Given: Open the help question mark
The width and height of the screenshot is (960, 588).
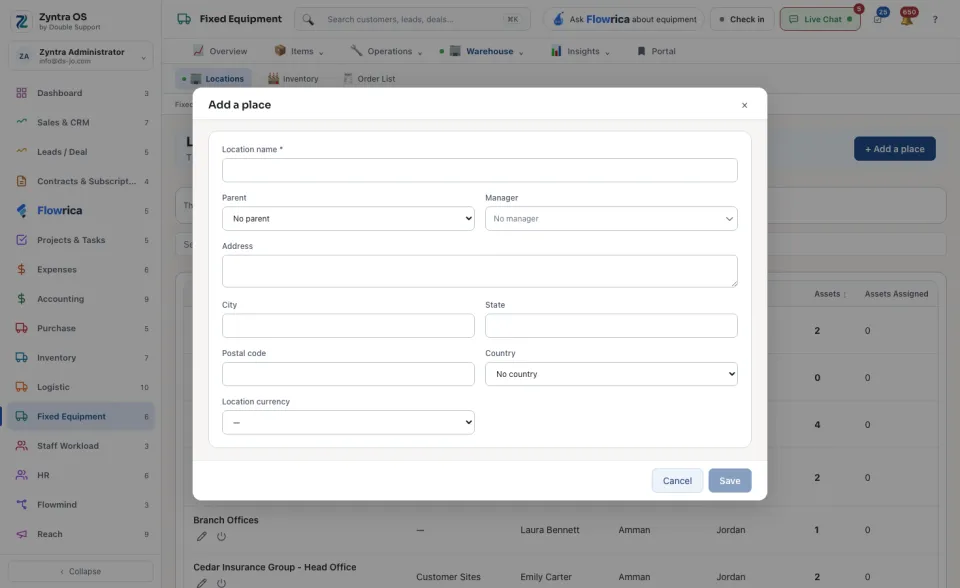Looking at the screenshot, I should (935, 20).
